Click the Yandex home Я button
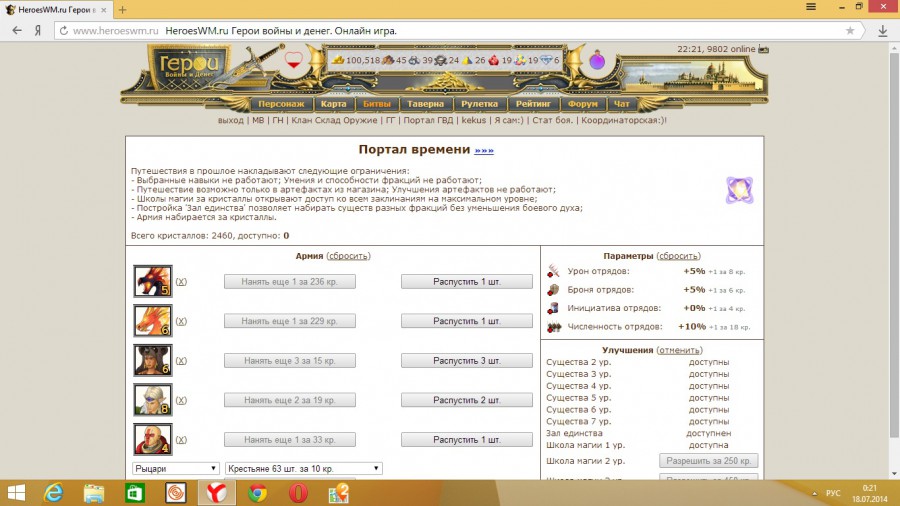 pos(38,31)
